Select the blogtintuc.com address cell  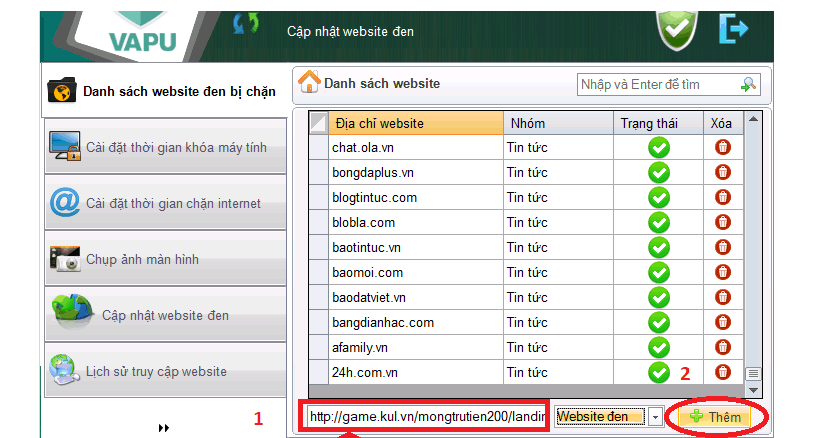click(416, 198)
